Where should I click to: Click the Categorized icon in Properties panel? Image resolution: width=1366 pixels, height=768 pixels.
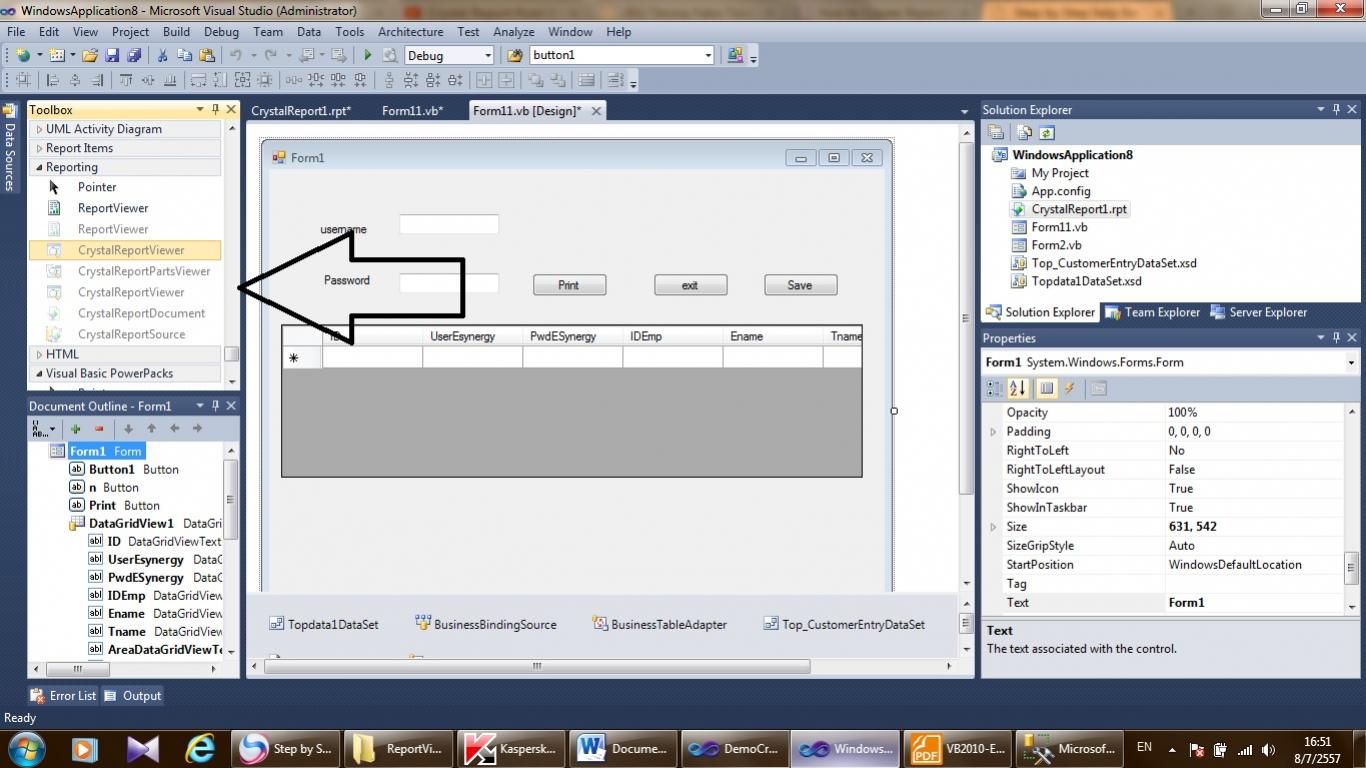(995, 389)
